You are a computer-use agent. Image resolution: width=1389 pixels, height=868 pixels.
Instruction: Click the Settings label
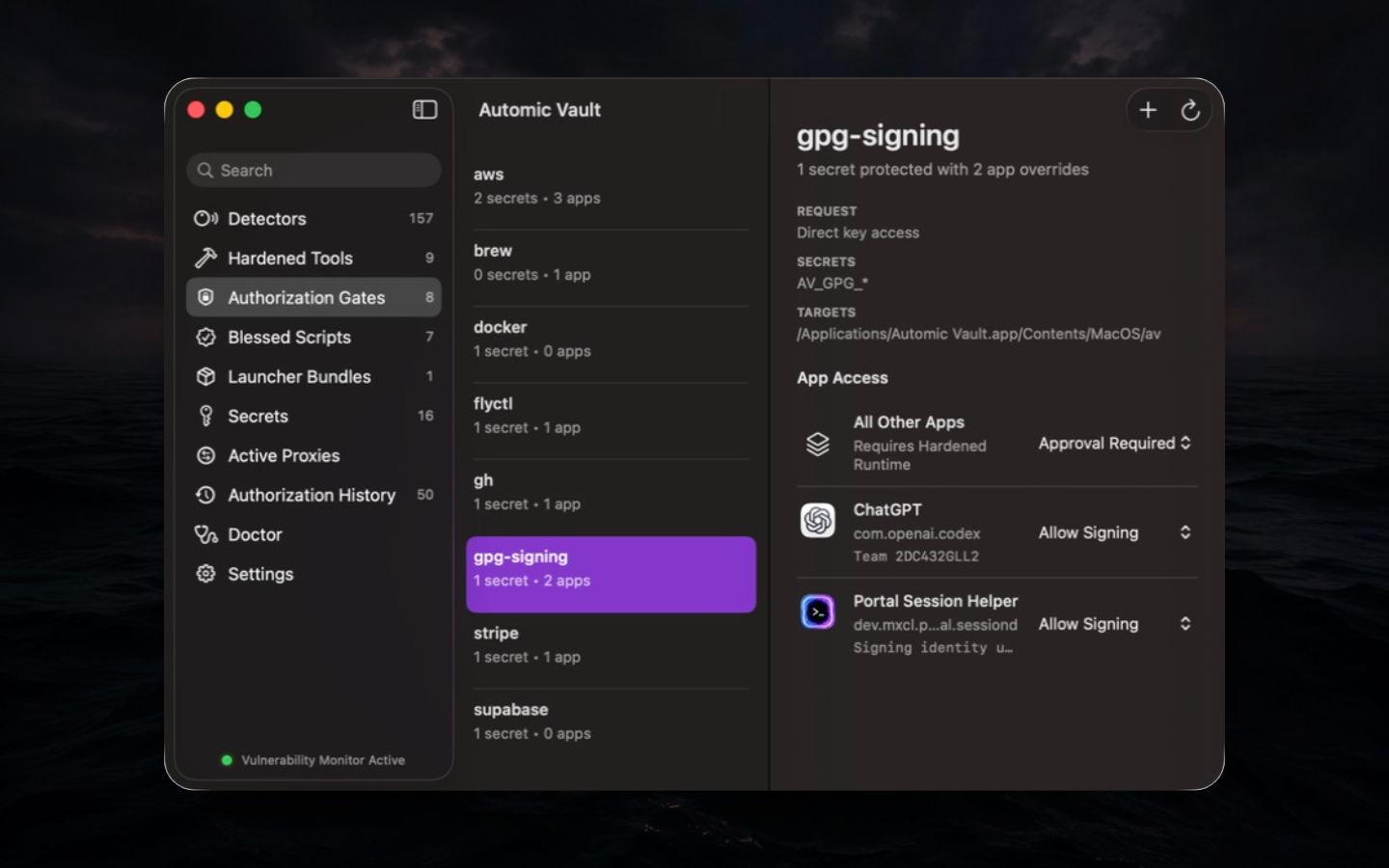pyautogui.click(x=260, y=574)
